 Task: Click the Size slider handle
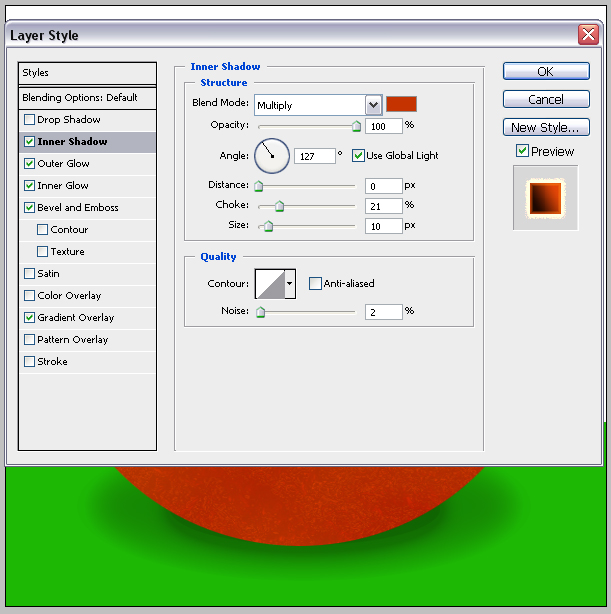coord(268,226)
